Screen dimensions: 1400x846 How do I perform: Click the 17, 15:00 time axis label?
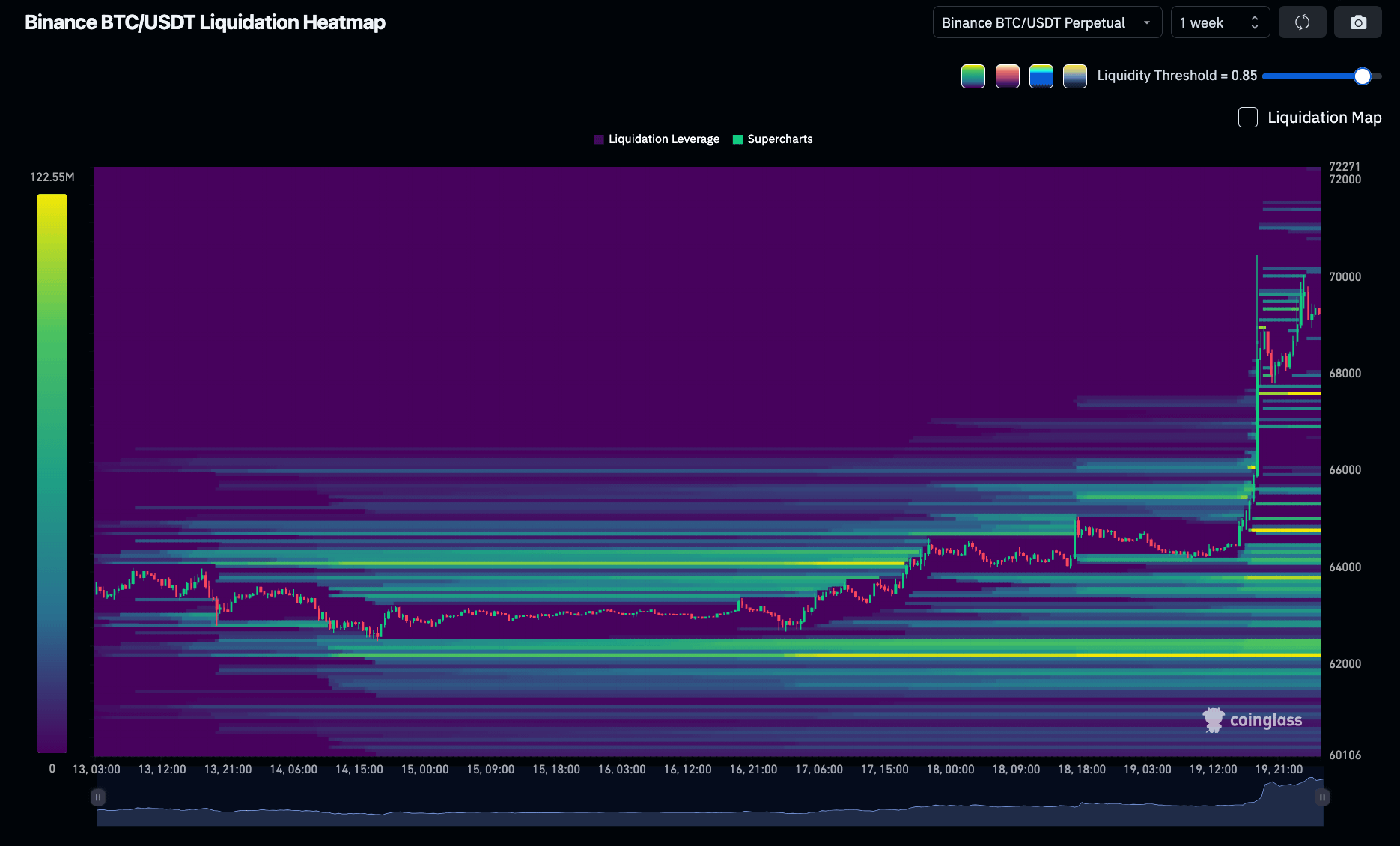[885, 770]
